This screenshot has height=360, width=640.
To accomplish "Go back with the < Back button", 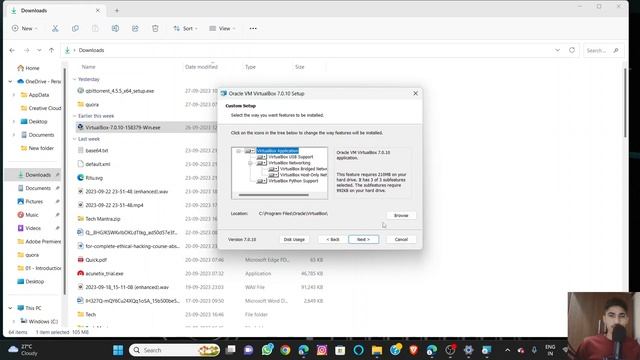I will pyautogui.click(x=333, y=240).
